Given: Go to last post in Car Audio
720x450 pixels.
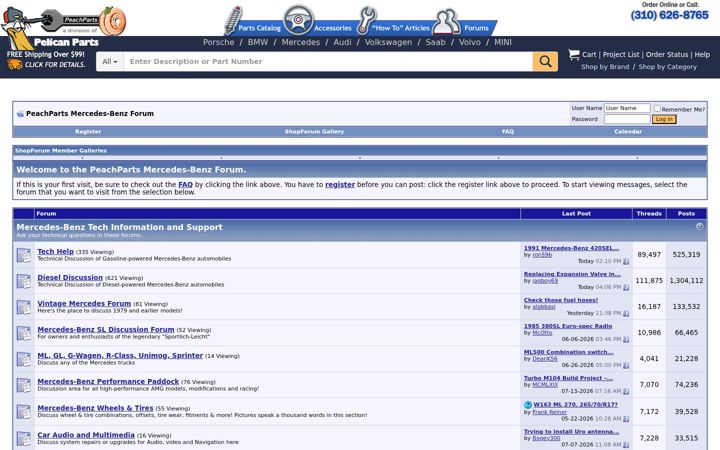Looking at the screenshot, I should (626, 445).
